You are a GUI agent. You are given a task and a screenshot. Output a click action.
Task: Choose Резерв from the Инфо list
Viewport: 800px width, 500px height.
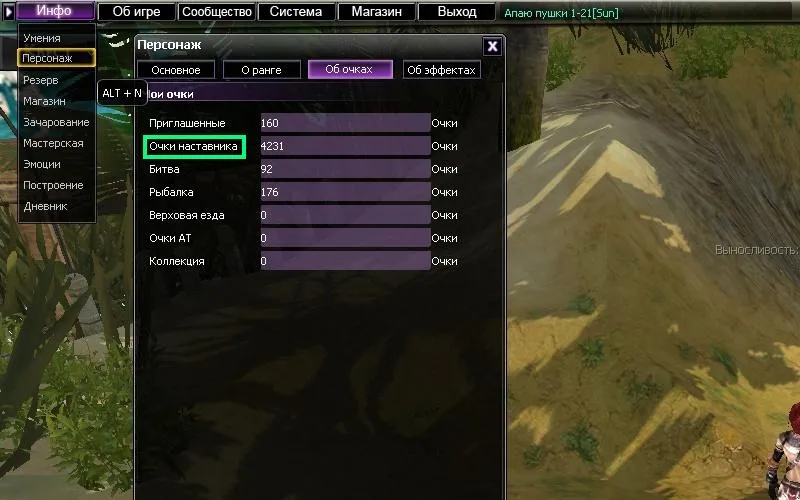point(41,81)
